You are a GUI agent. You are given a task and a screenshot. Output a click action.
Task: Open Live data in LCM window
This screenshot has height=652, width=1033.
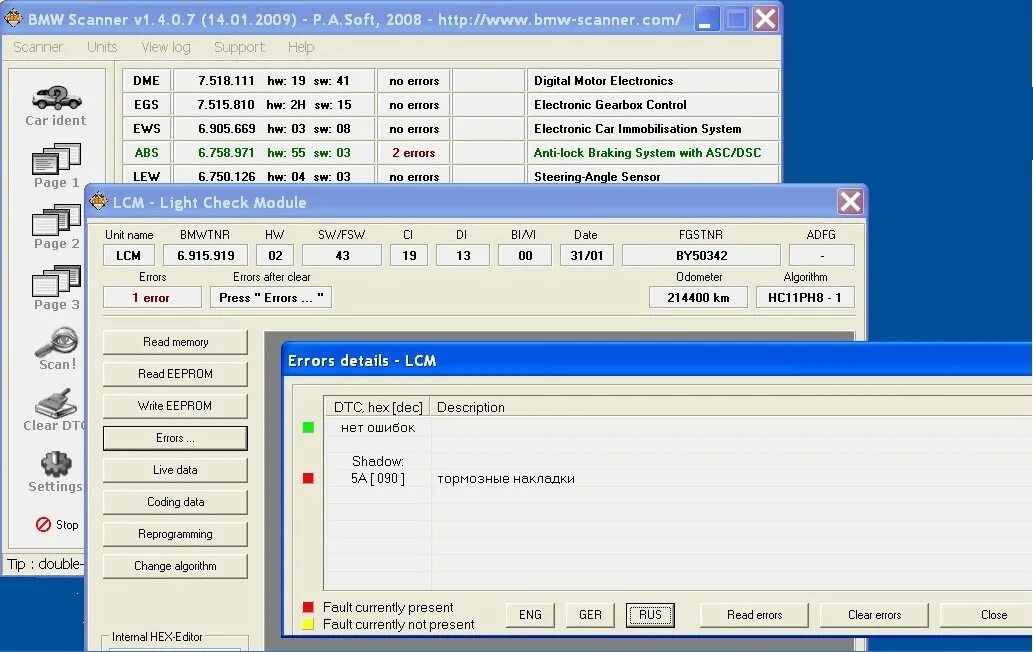175,470
